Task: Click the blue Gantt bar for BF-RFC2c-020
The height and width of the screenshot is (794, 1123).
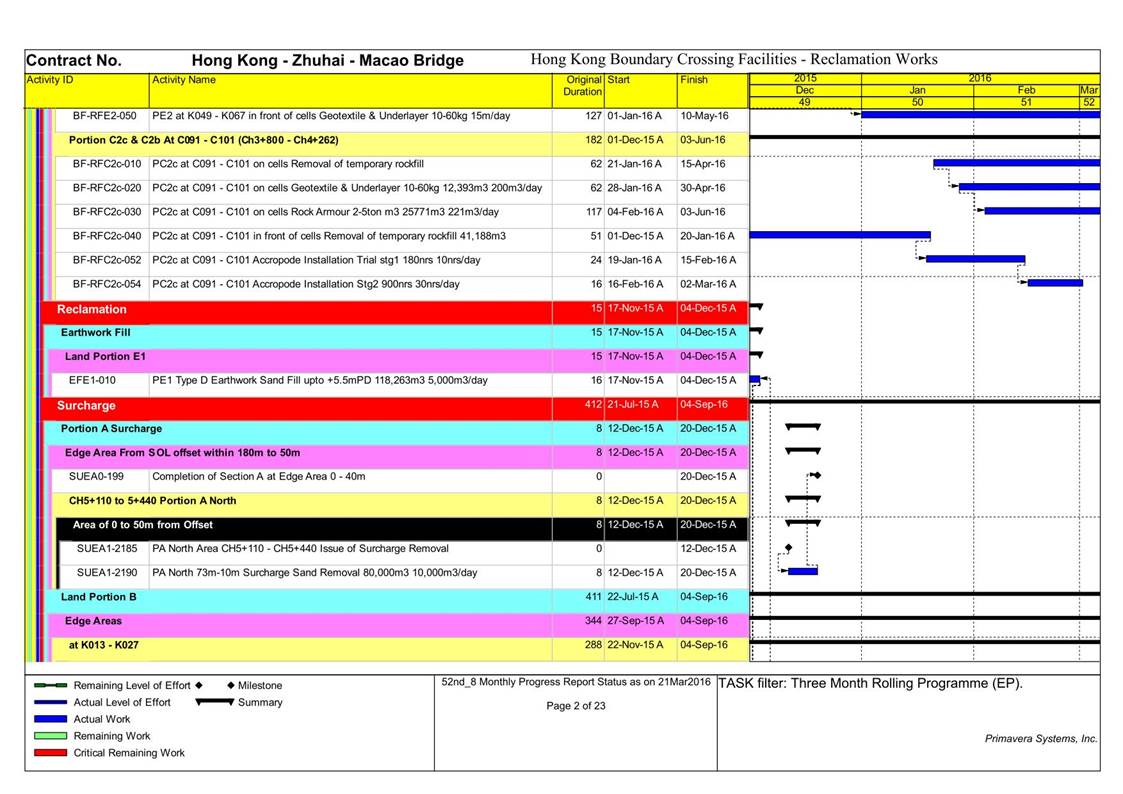Action: tap(1030, 187)
